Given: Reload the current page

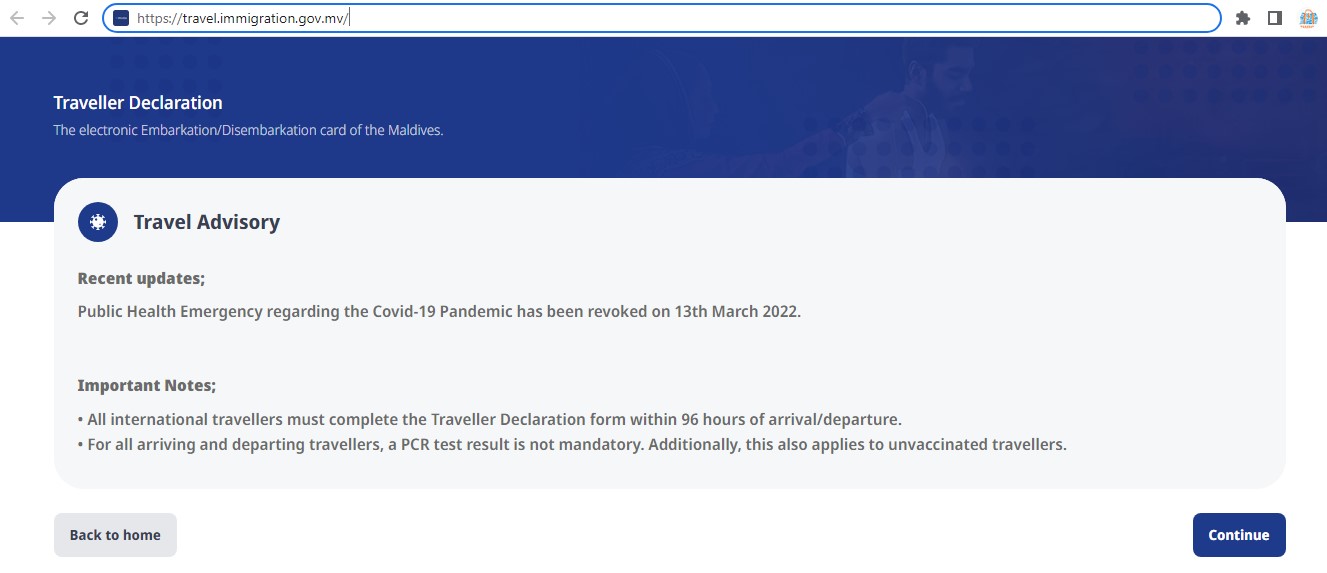Looking at the screenshot, I should 81,18.
